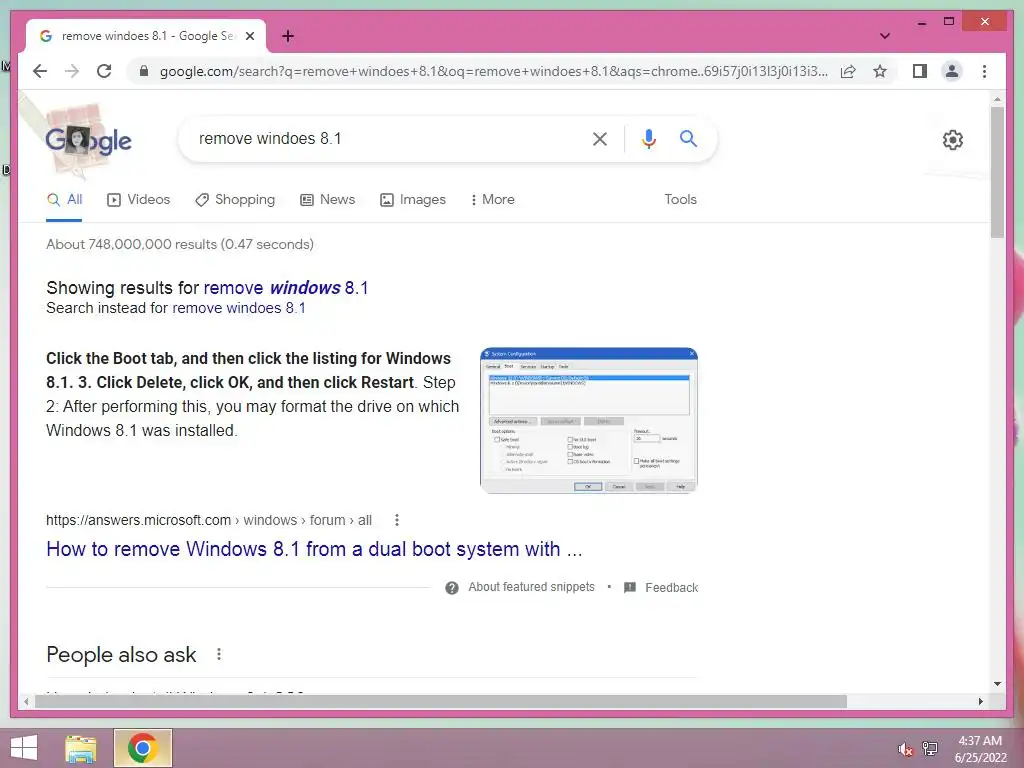Click the vertical scrollbar thumb
The height and width of the screenshot is (768, 1024).
point(997,172)
